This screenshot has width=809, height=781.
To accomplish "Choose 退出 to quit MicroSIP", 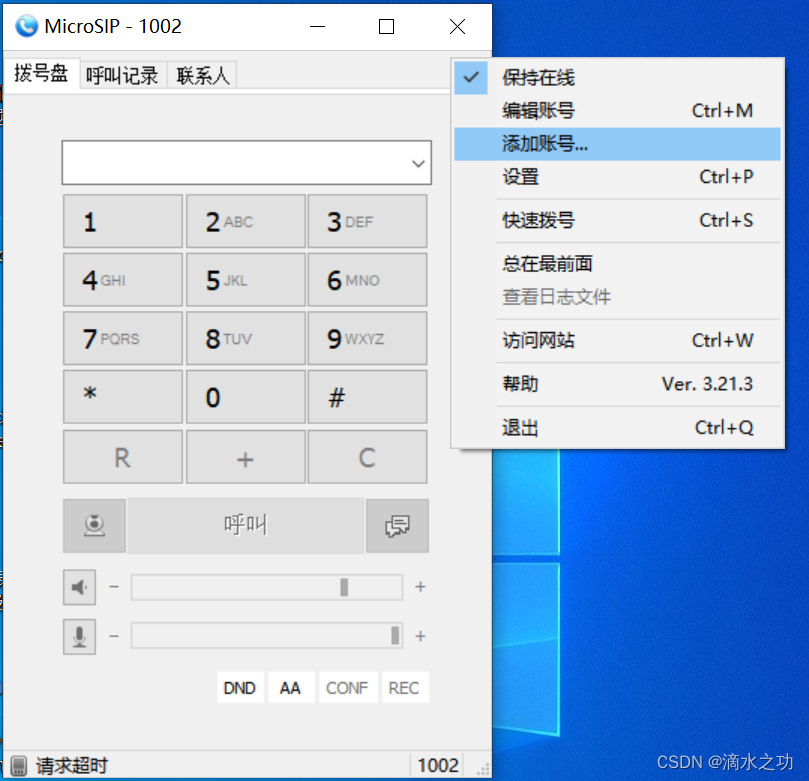I will (617, 428).
